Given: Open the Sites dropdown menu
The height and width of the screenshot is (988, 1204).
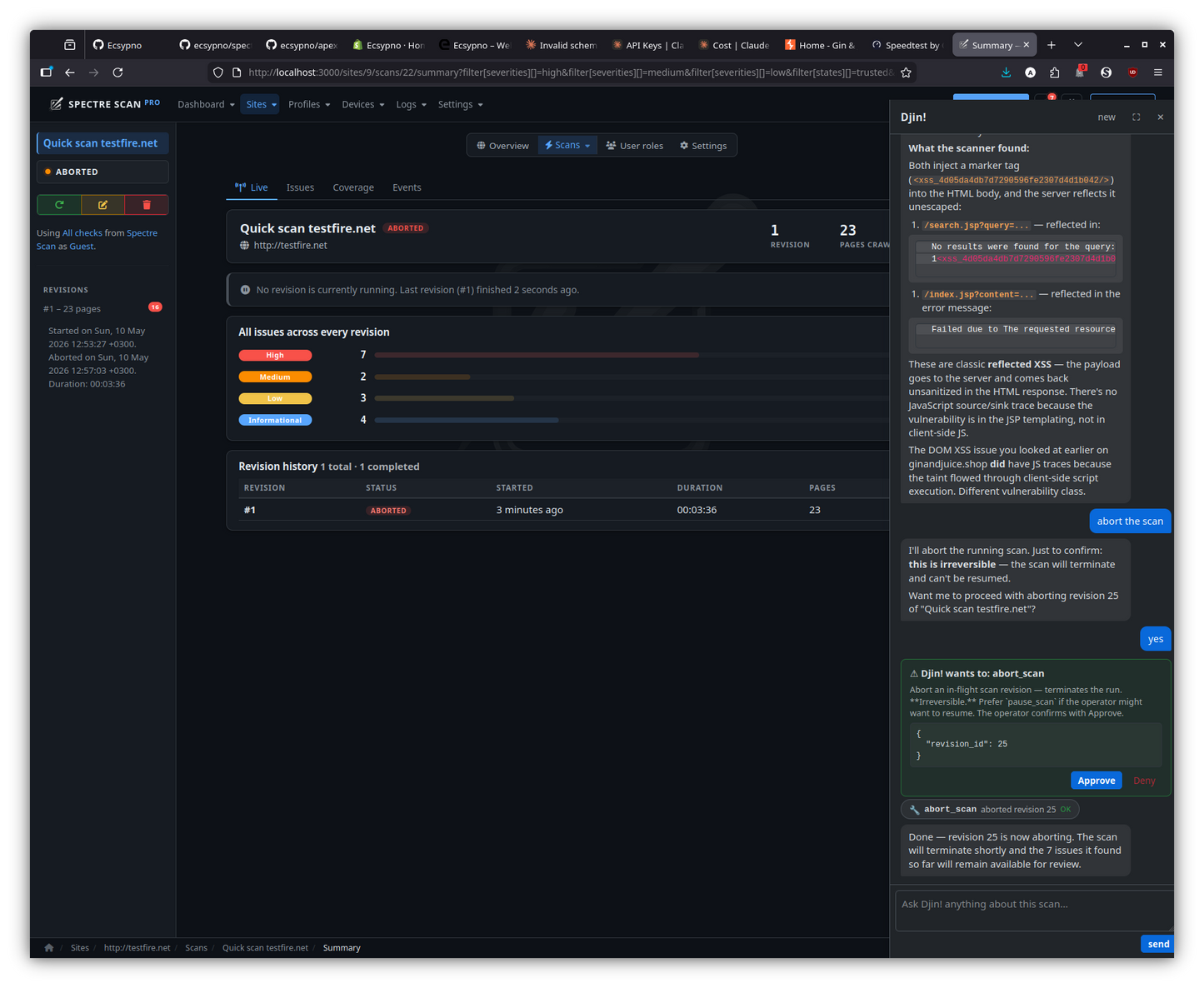Looking at the screenshot, I should click(x=262, y=105).
